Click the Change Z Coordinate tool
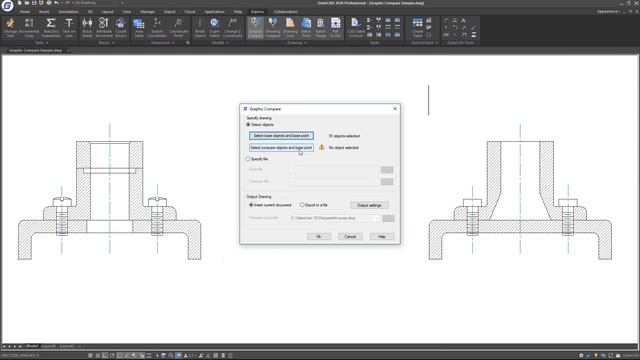 pos(232,27)
